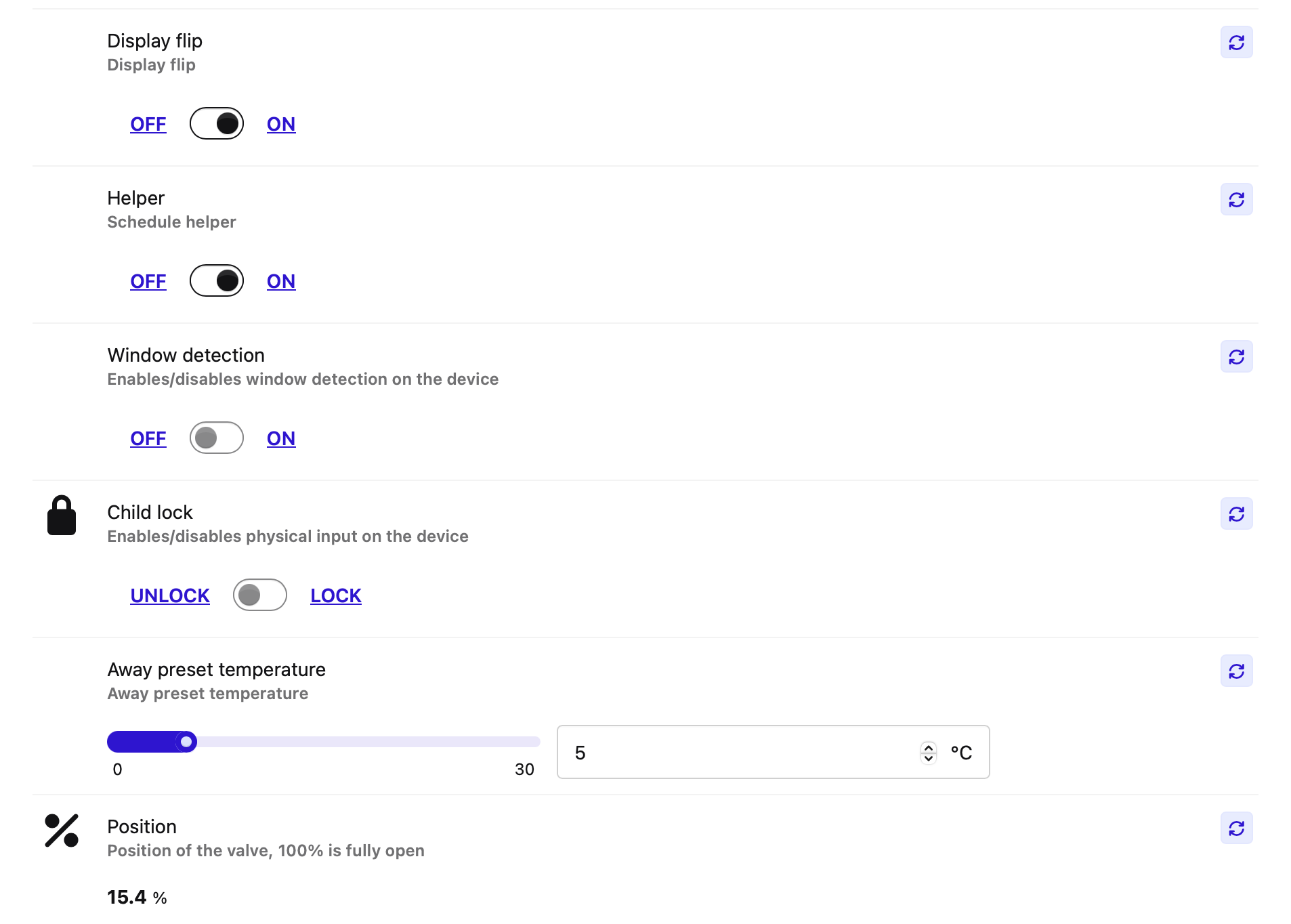The width and height of the screenshot is (1291, 924).
Task: Toggle the Window detection switch
Action: (x=217, y=438)
